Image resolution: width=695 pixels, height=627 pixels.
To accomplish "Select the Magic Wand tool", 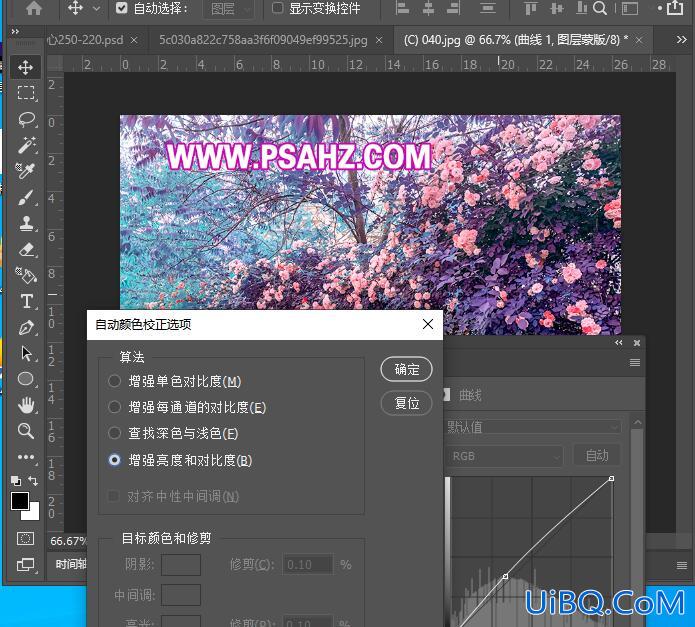I will tap(26, 145).
